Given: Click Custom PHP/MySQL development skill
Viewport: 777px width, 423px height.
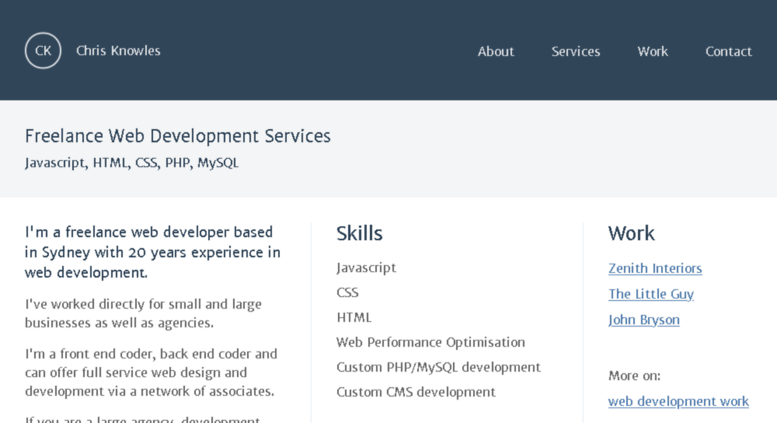Looking at the screenshot, I should click(x=439, y=367).
